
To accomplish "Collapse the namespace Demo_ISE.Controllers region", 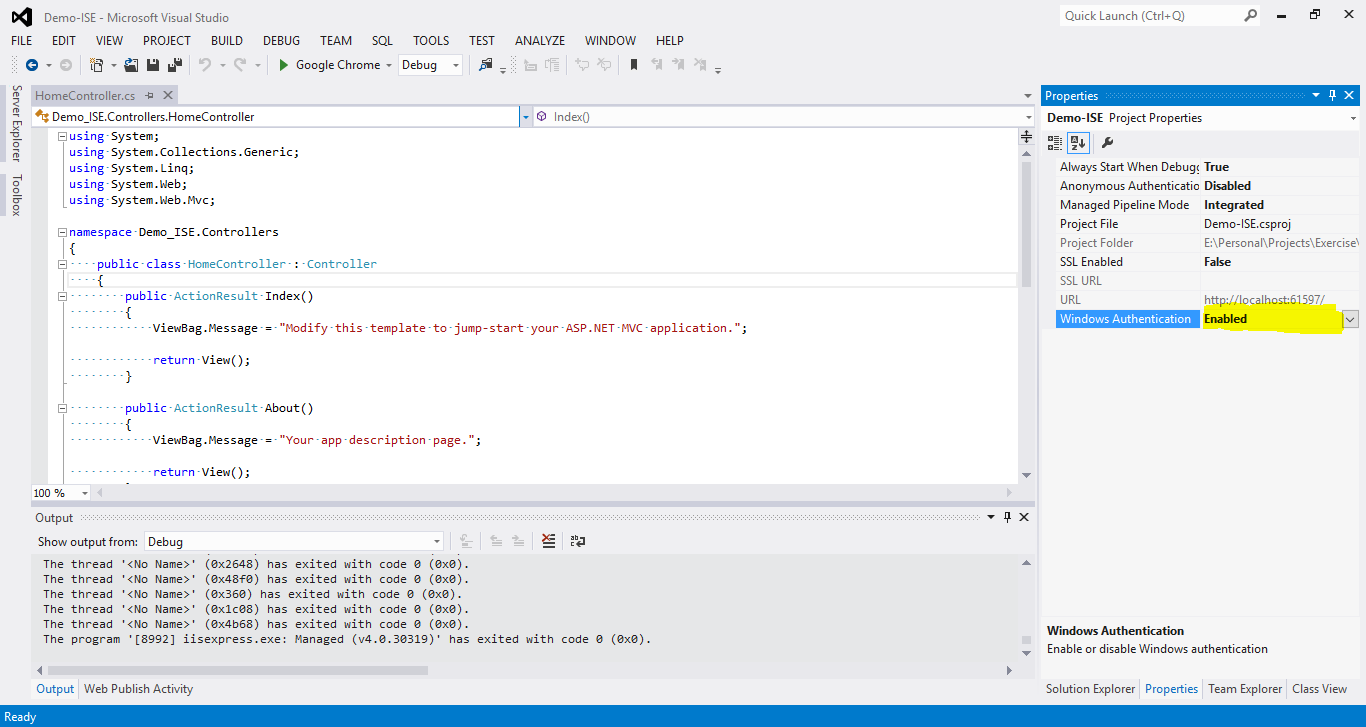I will click(x=62, y=232).
